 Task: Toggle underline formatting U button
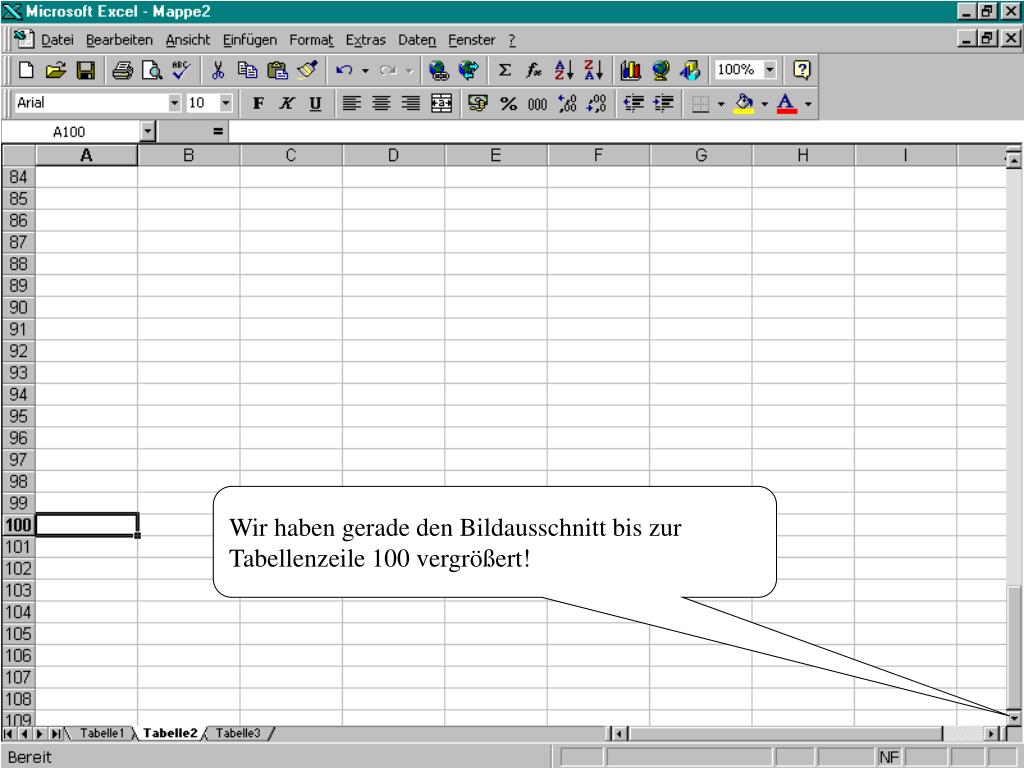(315, 103)
